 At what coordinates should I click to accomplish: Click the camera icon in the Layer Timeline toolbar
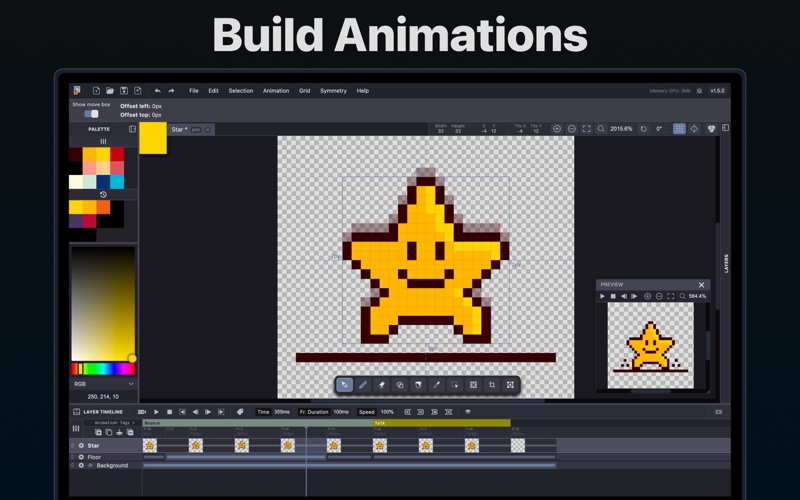[x=142, y=412]
